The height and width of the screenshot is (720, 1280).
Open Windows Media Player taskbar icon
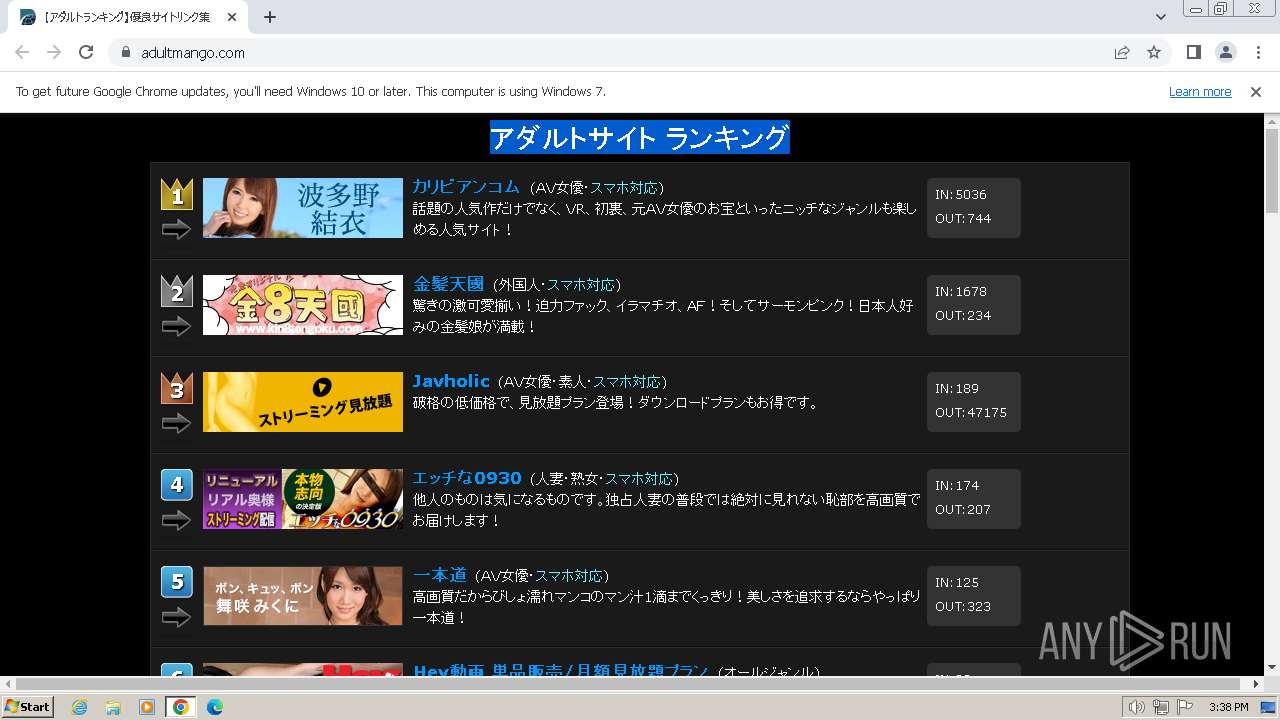pyautogui.click(x=147, y=707)
